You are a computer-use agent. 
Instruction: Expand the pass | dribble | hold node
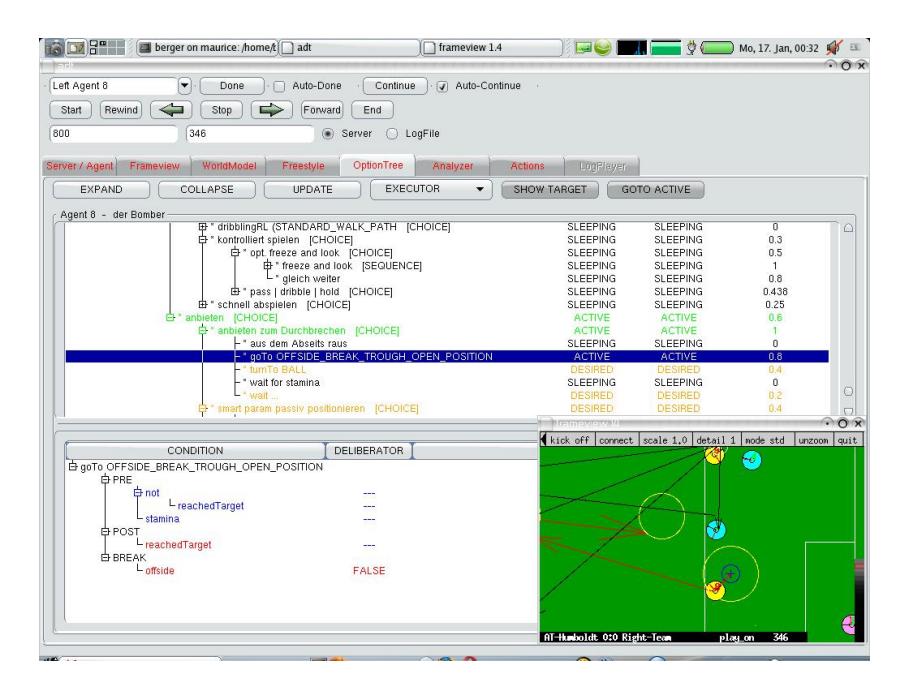(x=235, y=292)
